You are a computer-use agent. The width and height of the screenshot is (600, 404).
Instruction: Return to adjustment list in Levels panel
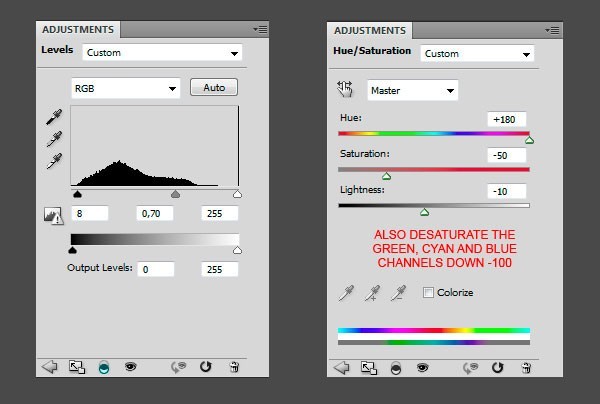pyautogui.click(x=49, y=367)
